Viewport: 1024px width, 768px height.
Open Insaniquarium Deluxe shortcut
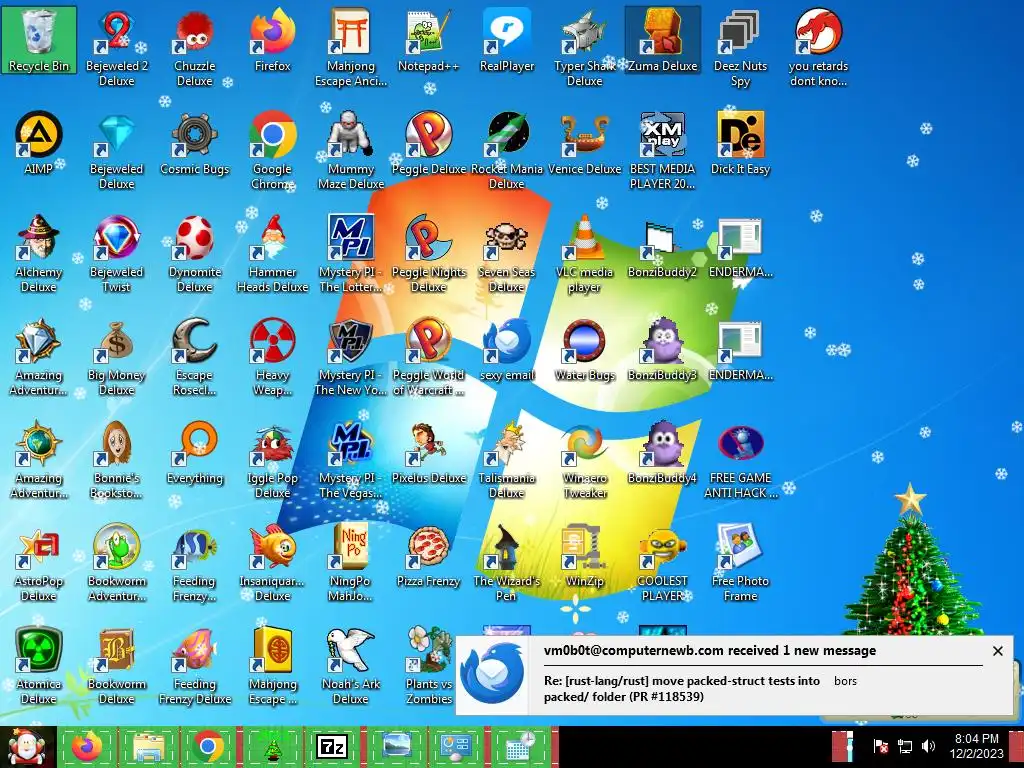272,563
